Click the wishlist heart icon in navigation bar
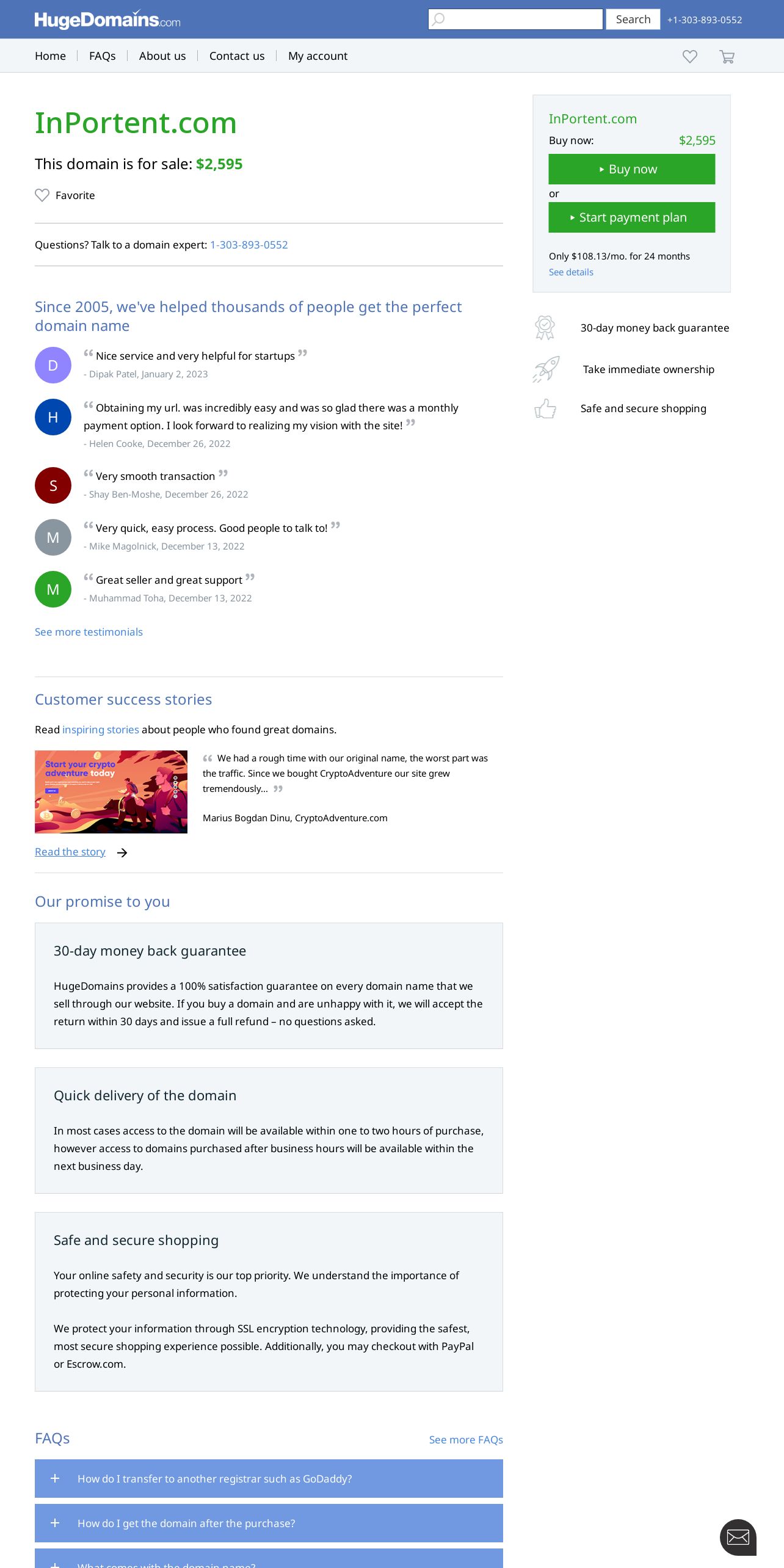Viewport: 784px width, 1568px height. 690,56
